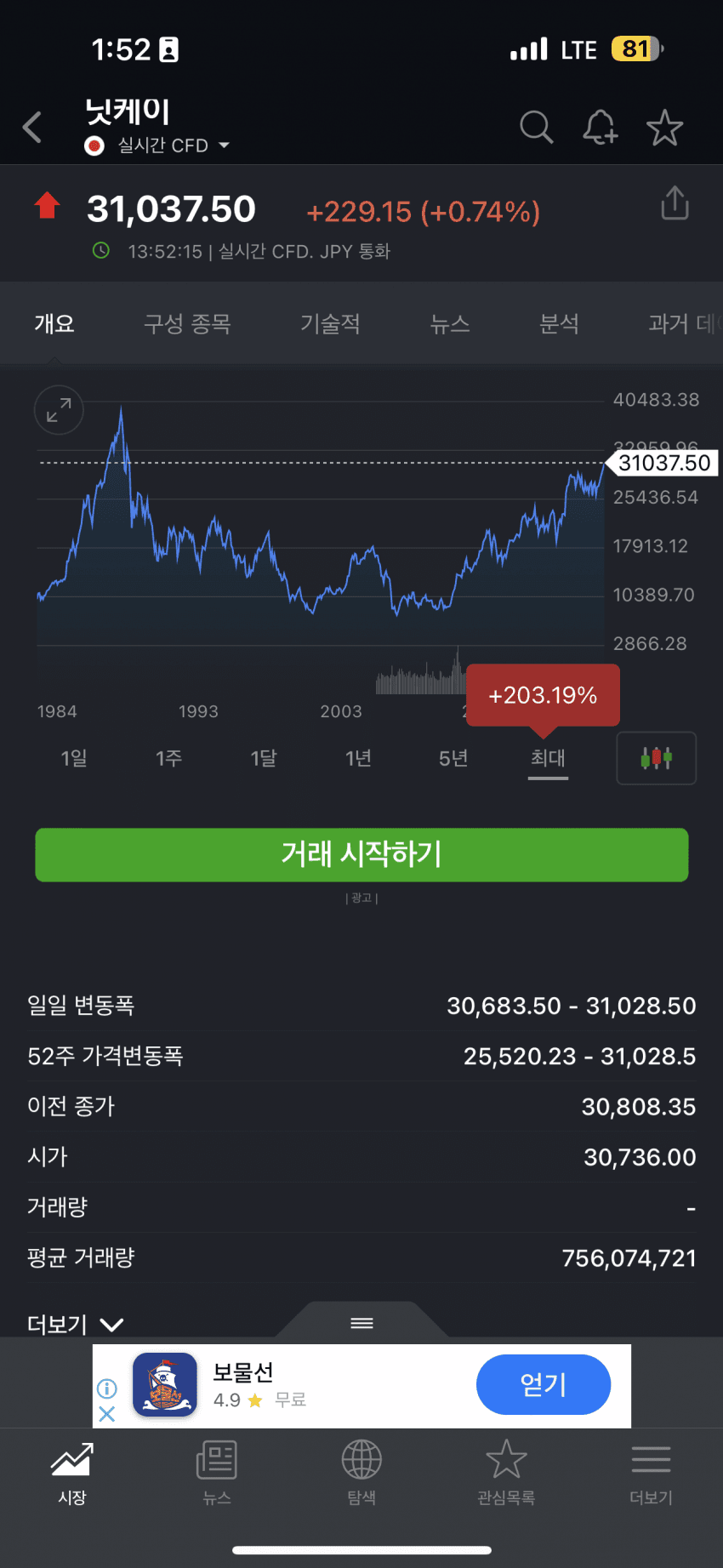Pull up the bottom drawer handle
This screenshot has width=723, height=1568.
362,1322
